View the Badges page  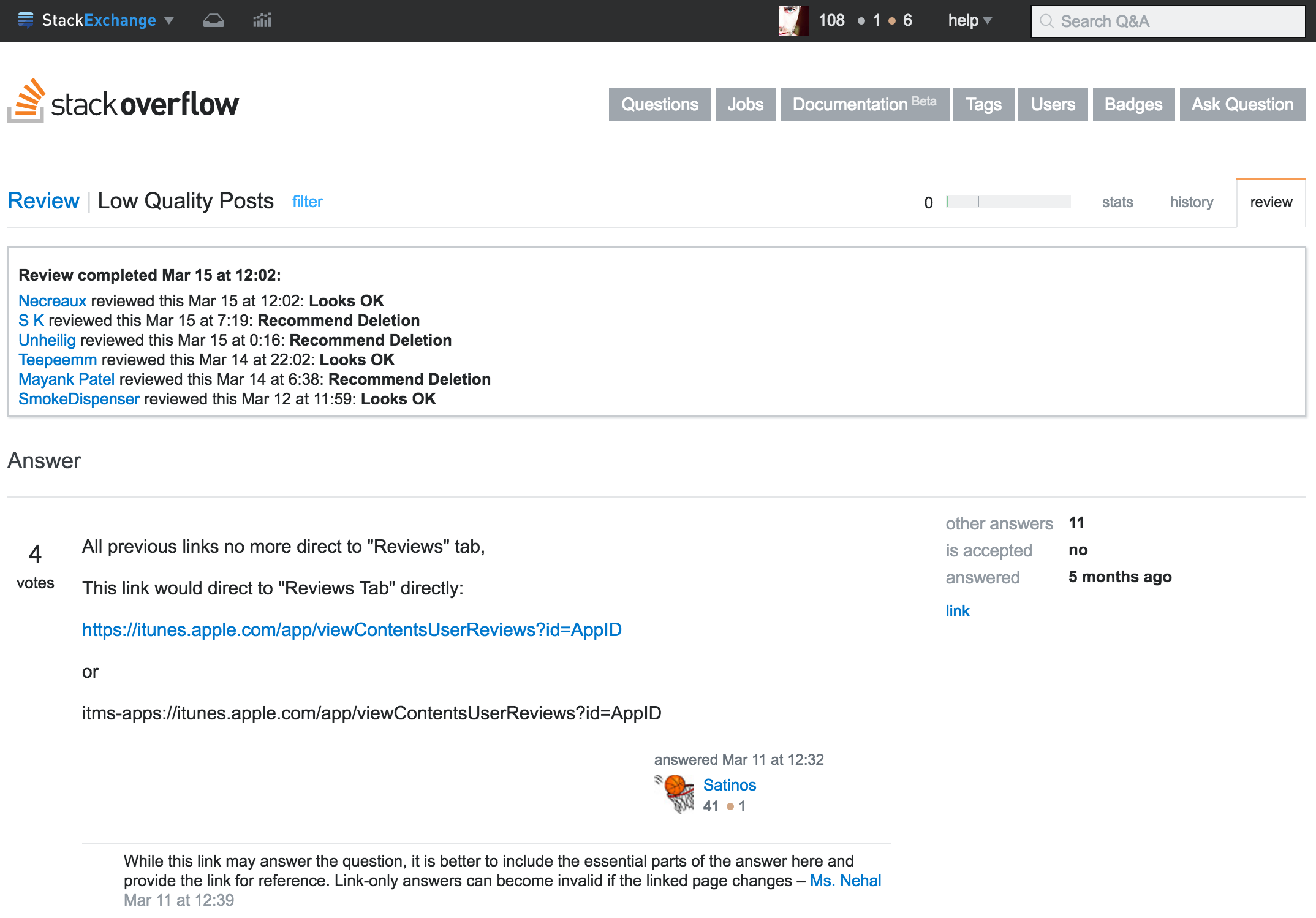pos(1133,105)
